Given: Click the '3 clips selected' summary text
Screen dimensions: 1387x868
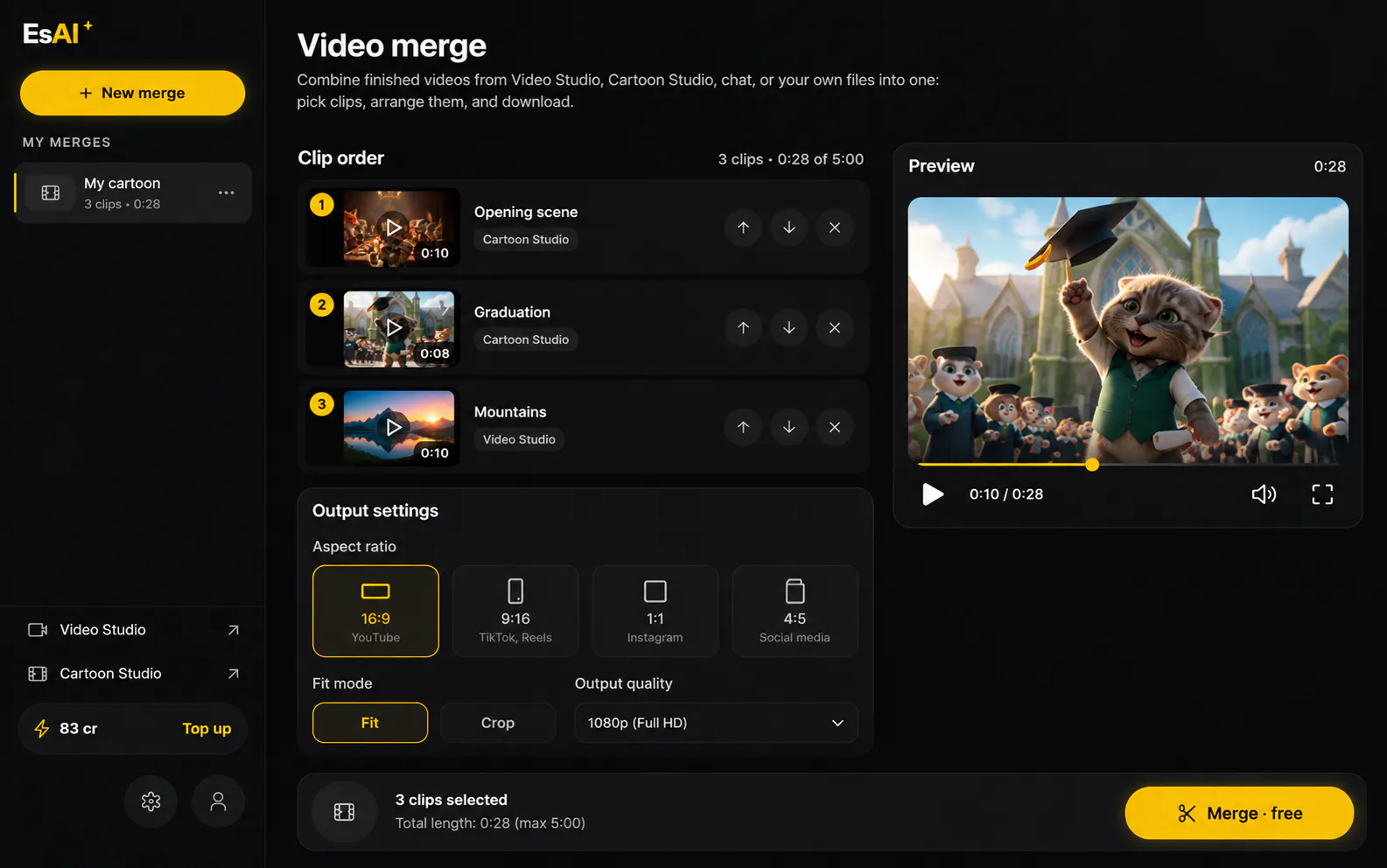Looking at the screenshot, I should [x=452, y=800].
